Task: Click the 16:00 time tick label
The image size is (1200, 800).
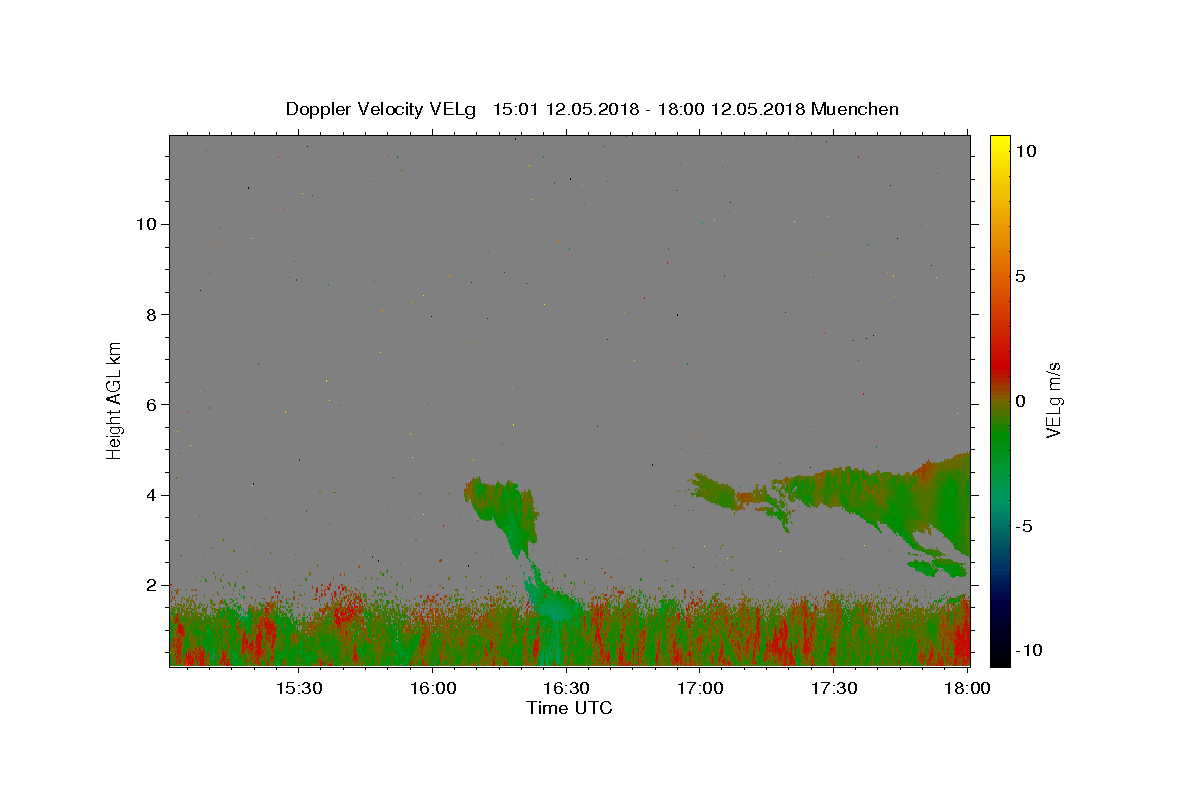Action: (433, 688)
